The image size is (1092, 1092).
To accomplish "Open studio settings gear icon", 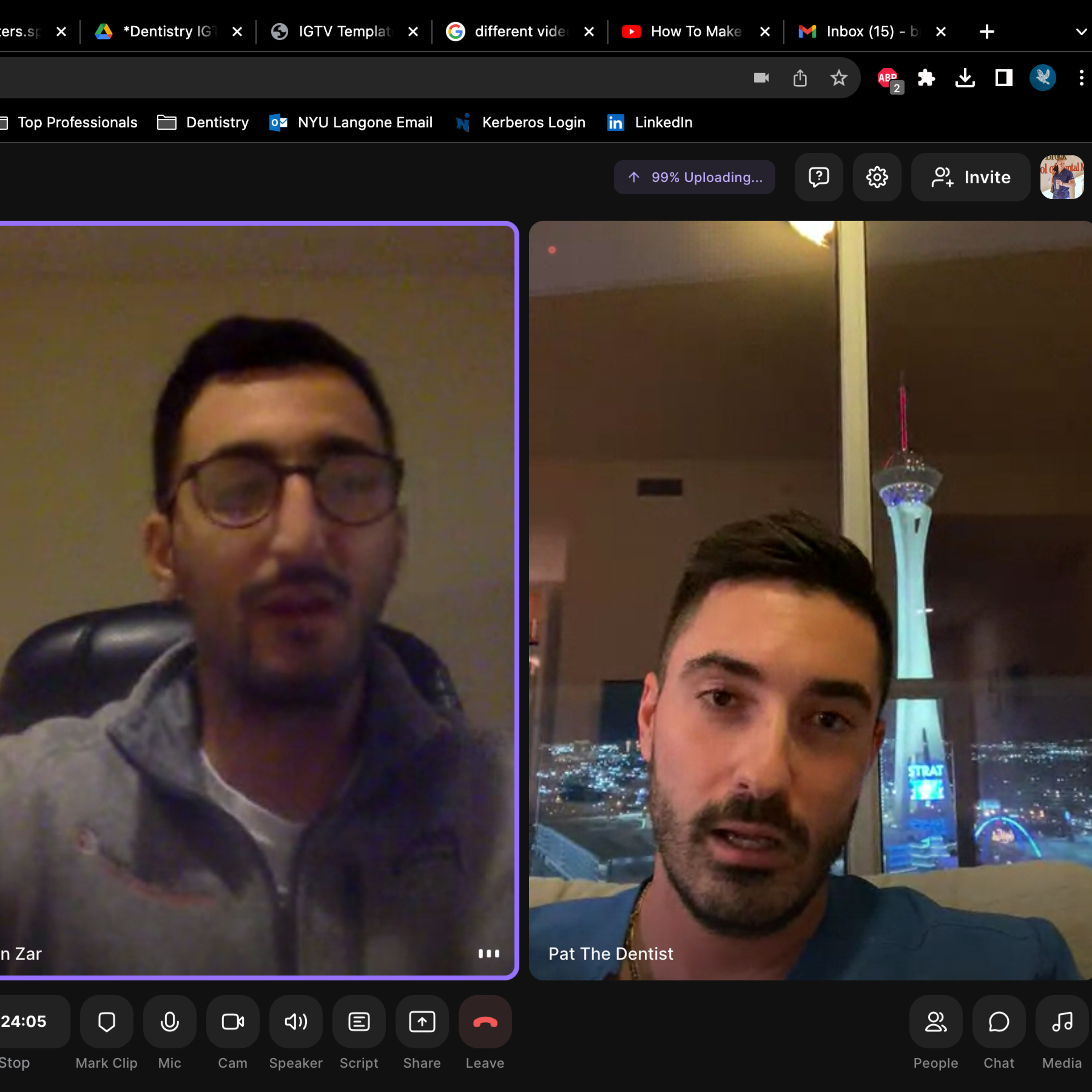I will click(877, 177).
